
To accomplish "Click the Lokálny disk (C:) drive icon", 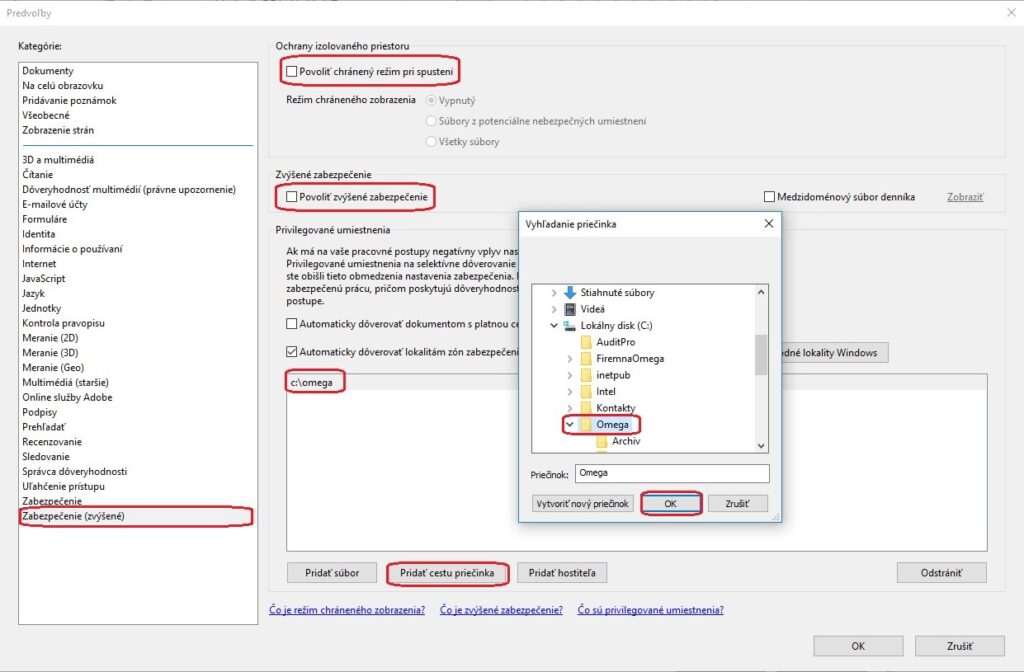I will [x=570, y=326].
